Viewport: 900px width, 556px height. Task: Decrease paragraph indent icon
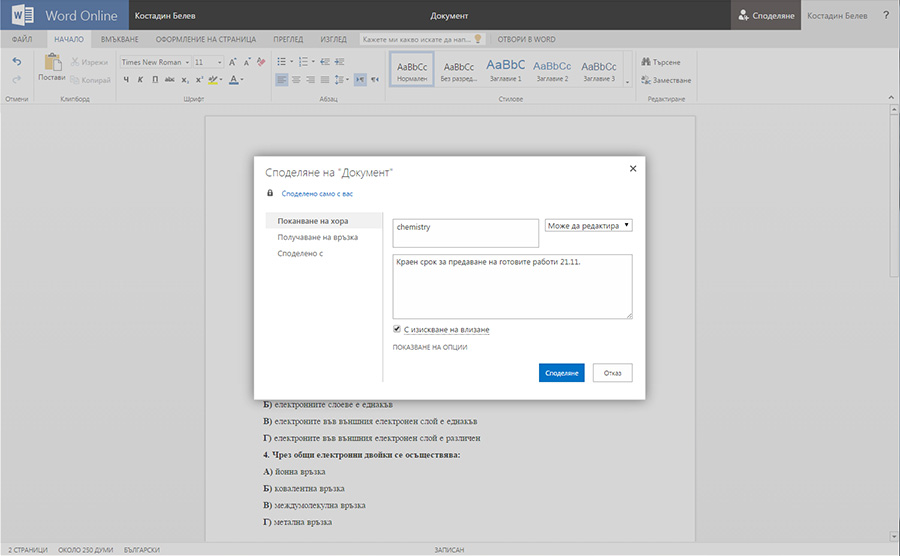point(325,62)
